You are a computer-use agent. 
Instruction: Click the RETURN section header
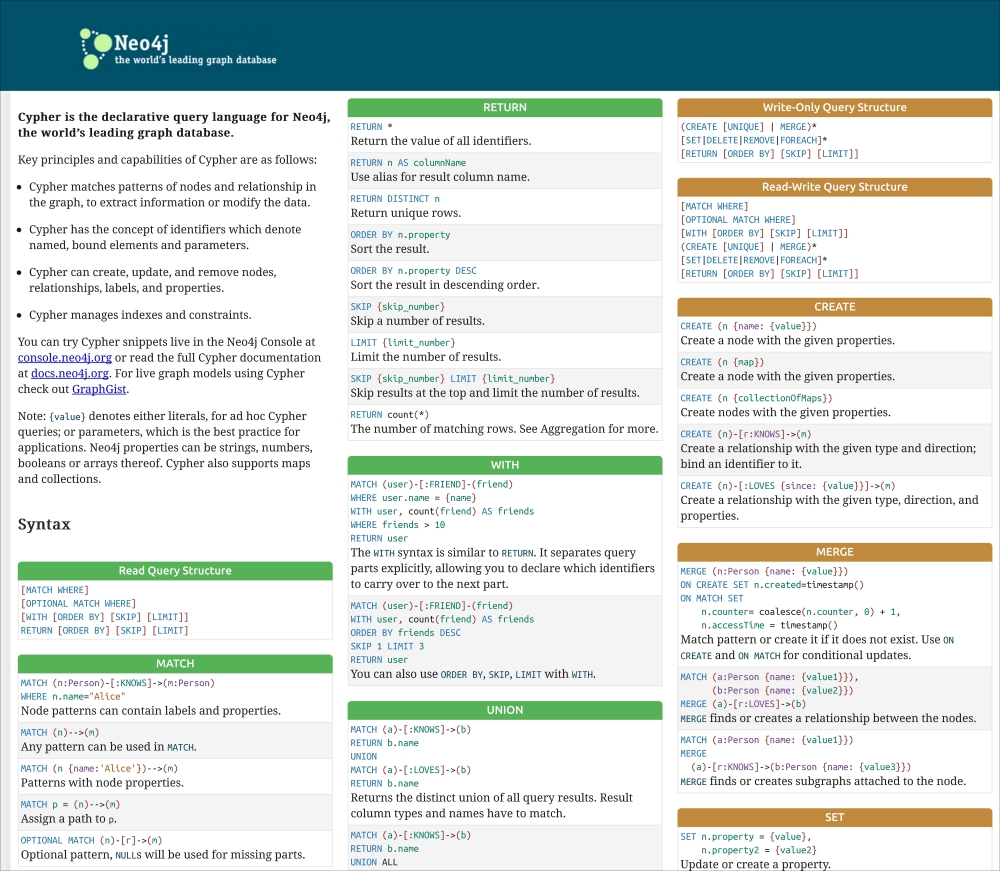click(504, 107)
